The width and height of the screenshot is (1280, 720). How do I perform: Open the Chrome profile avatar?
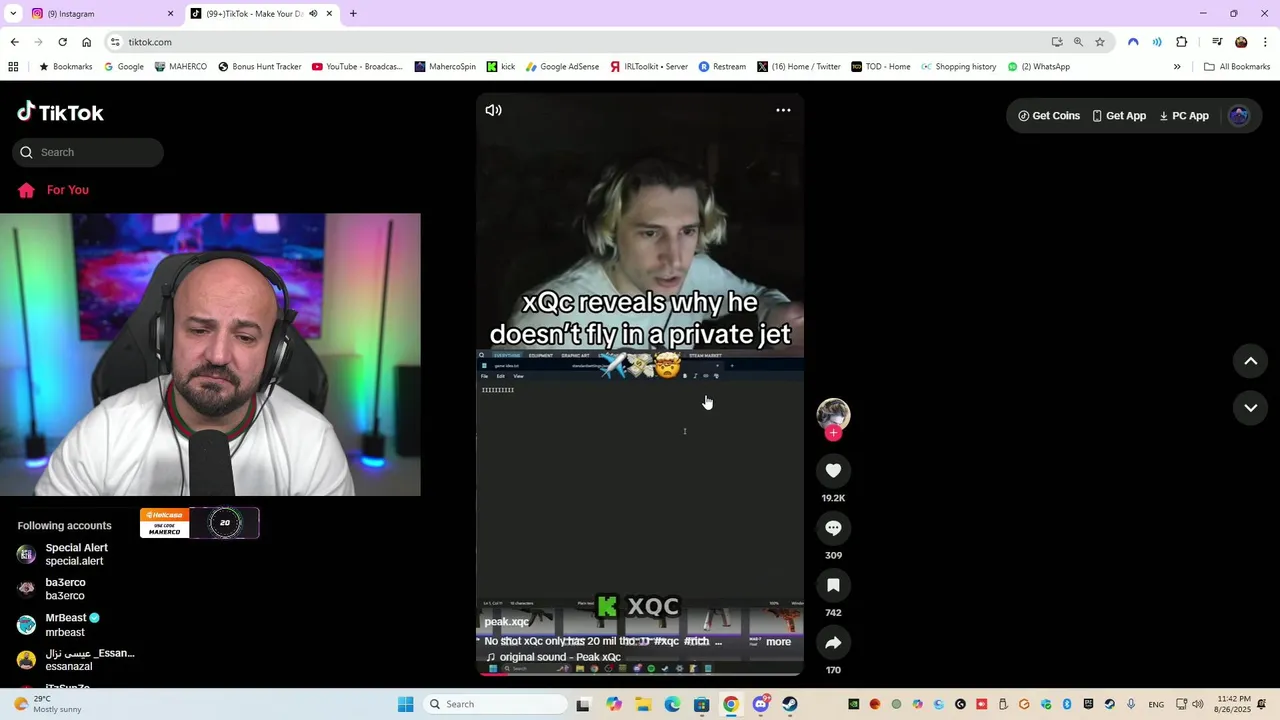click(x=1241, y=42)
